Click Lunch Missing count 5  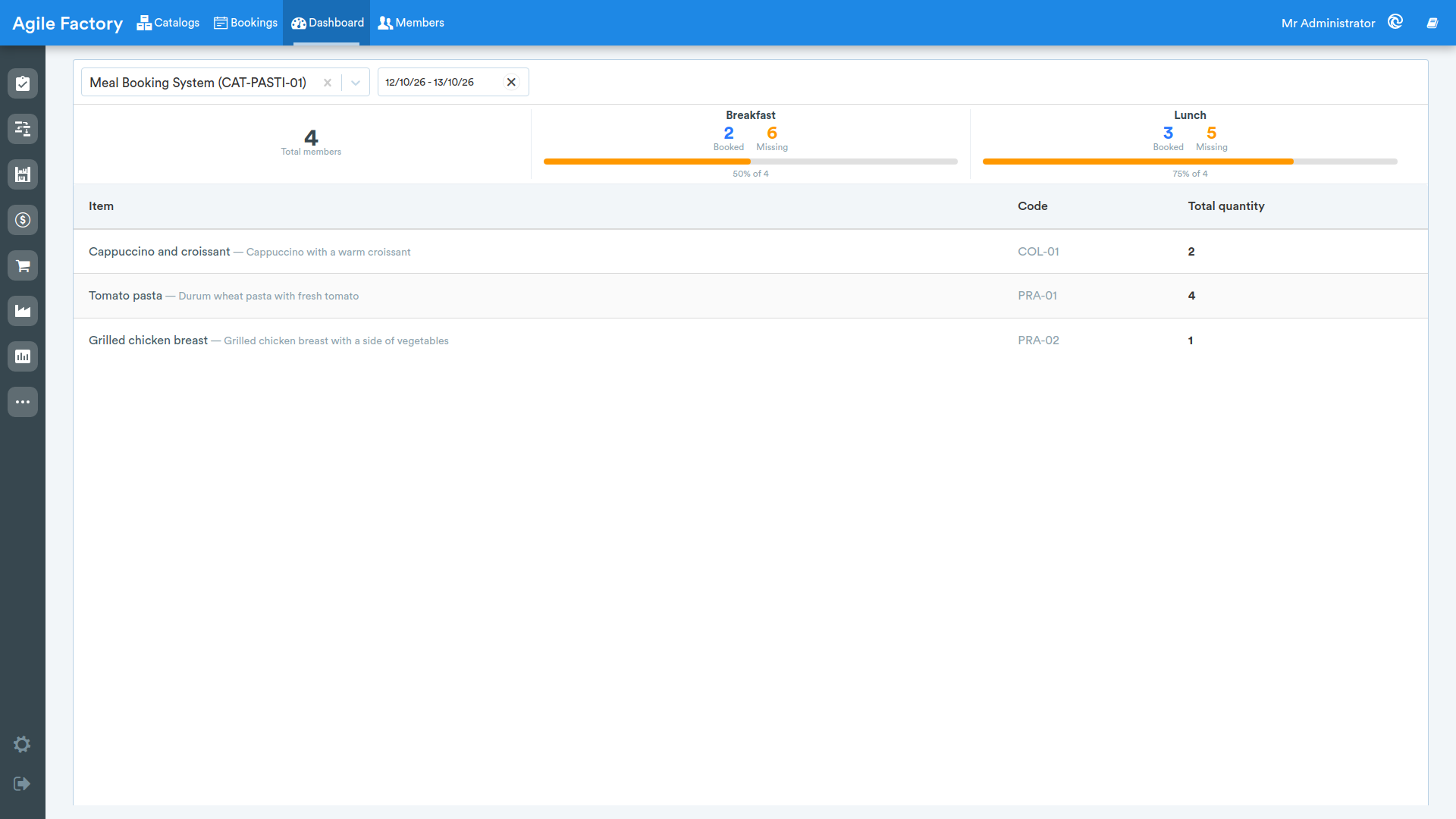coord(1211,133)
